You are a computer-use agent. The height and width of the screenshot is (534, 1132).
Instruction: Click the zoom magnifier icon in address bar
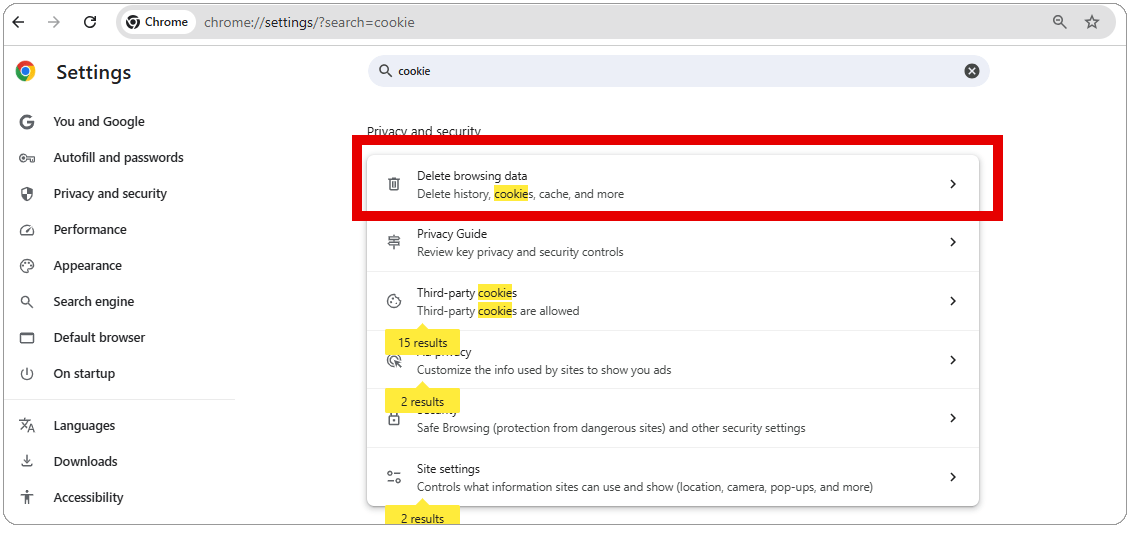point(1060,22)
